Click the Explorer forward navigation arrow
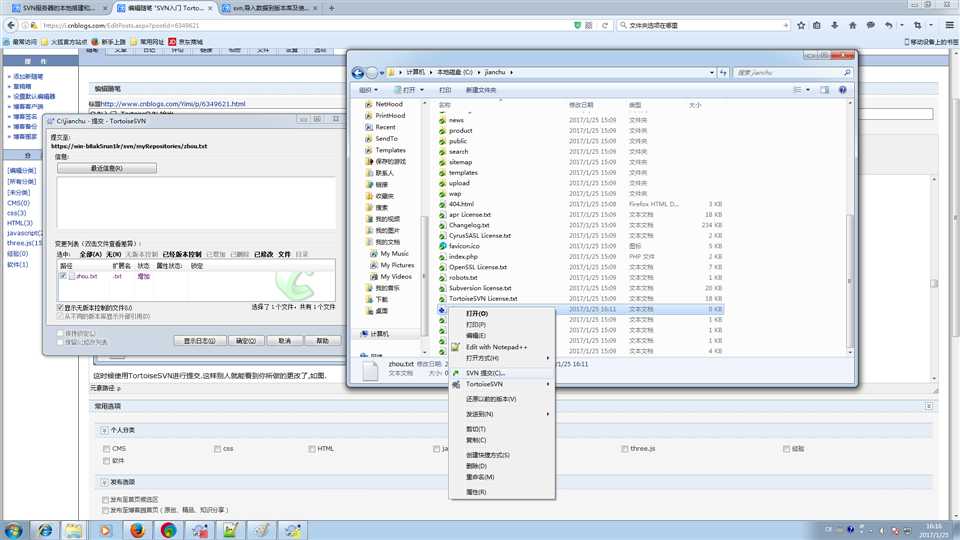The image size is (960, 540). click(x=372, y=73)
